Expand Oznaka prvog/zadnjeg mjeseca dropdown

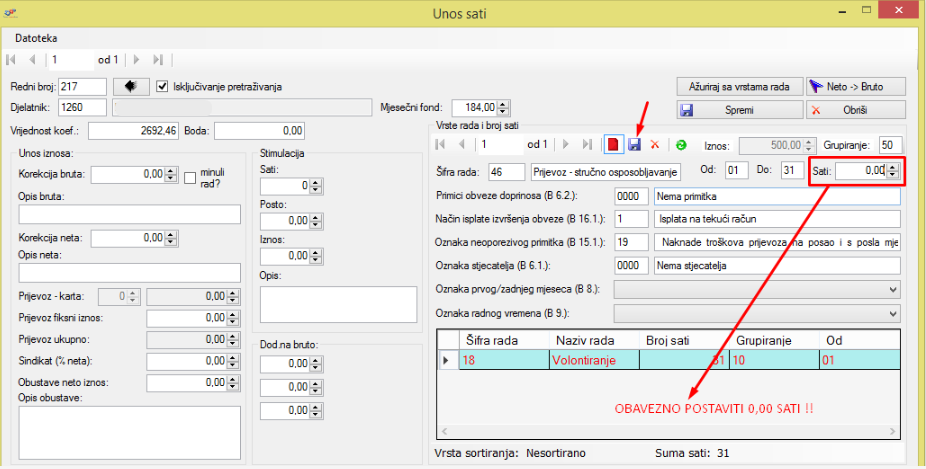[892, 289]
